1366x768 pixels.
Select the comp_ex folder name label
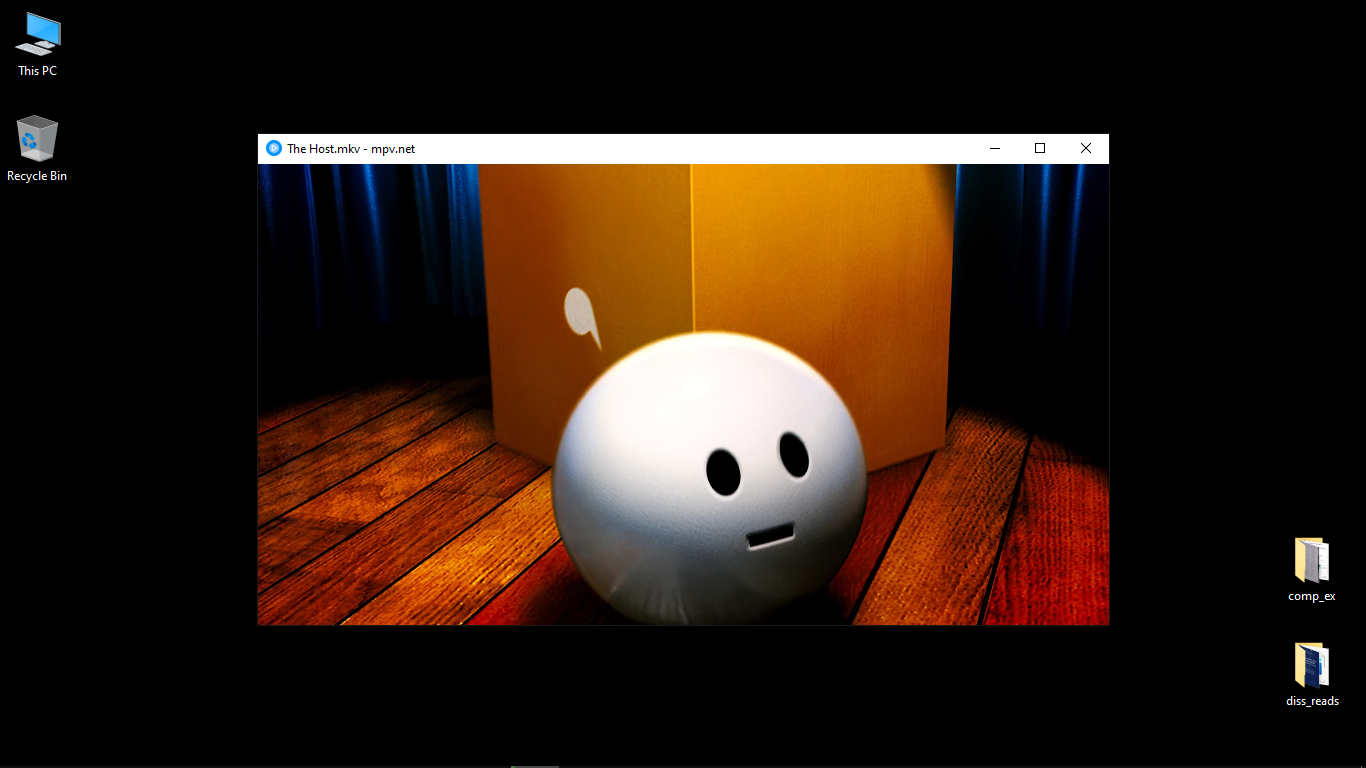pos(1311,595)
